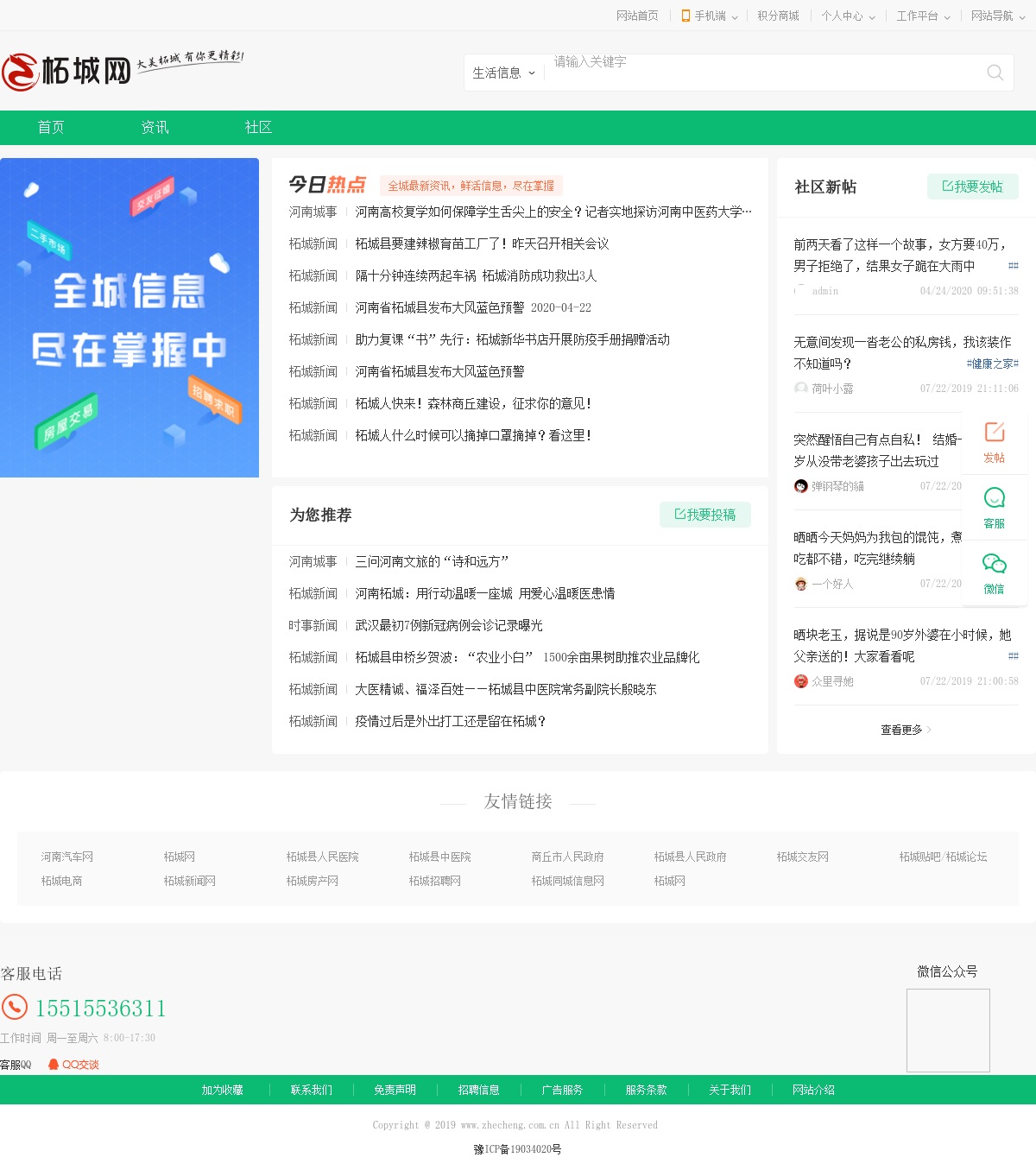1036x1170 pixels.
Task: Click 服务条款 in the footer bar
Action: tap(646, 1090)
